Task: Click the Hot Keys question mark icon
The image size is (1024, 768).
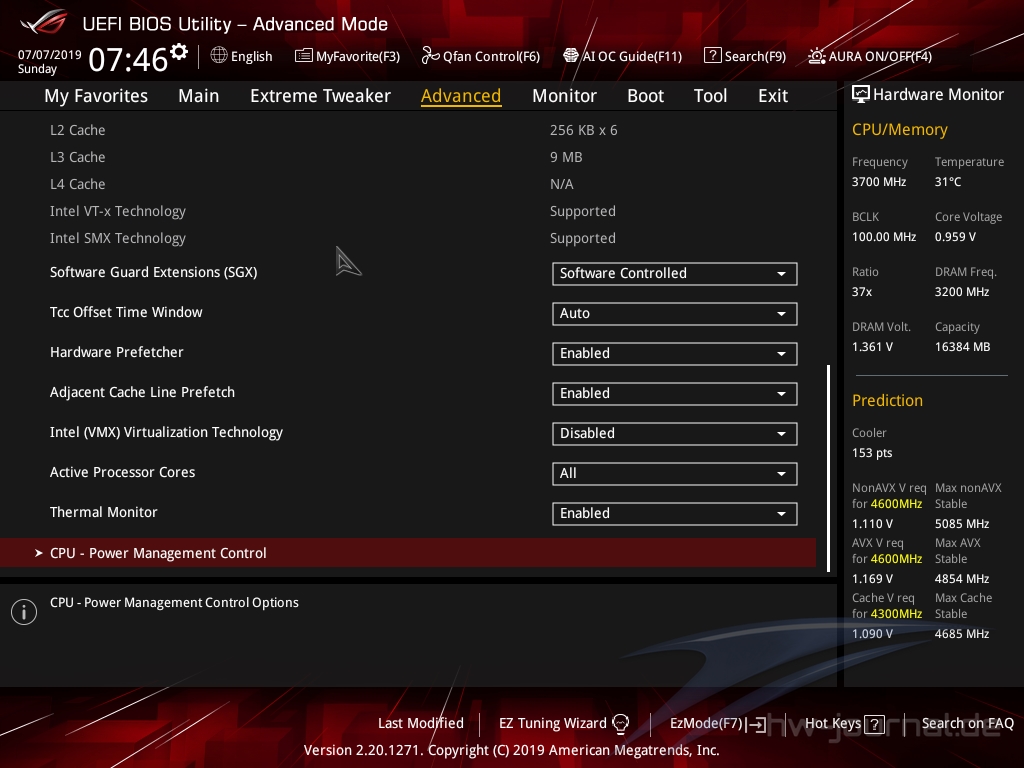Action: (874, 724)
